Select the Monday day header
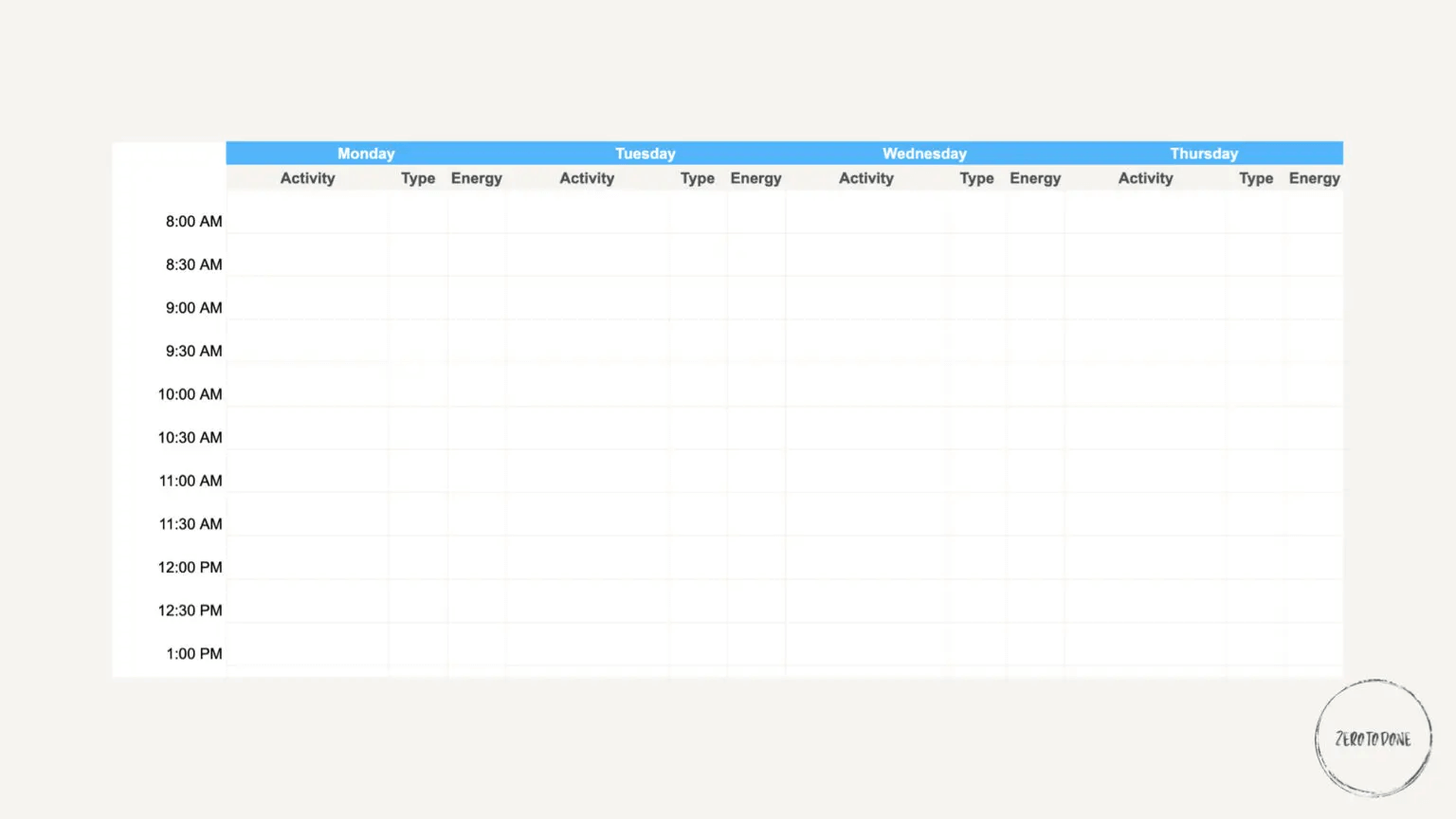1456x819 pixels. point(366,154)
